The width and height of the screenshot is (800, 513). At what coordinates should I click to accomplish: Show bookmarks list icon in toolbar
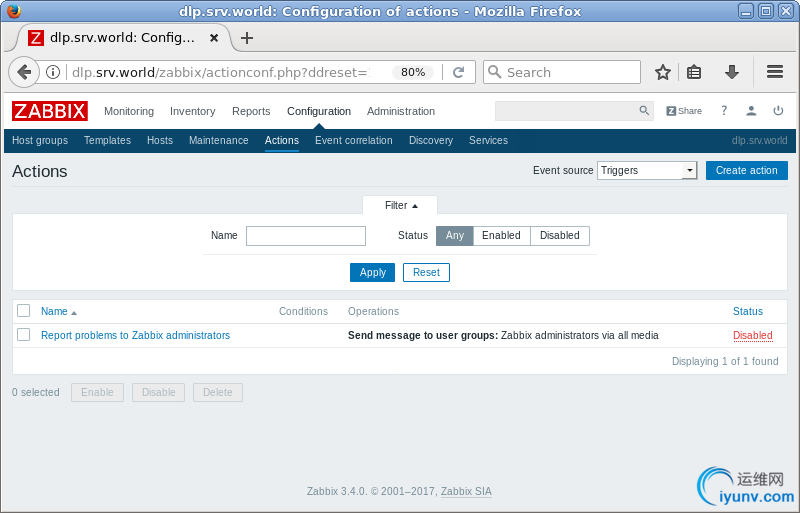point(693,72)
